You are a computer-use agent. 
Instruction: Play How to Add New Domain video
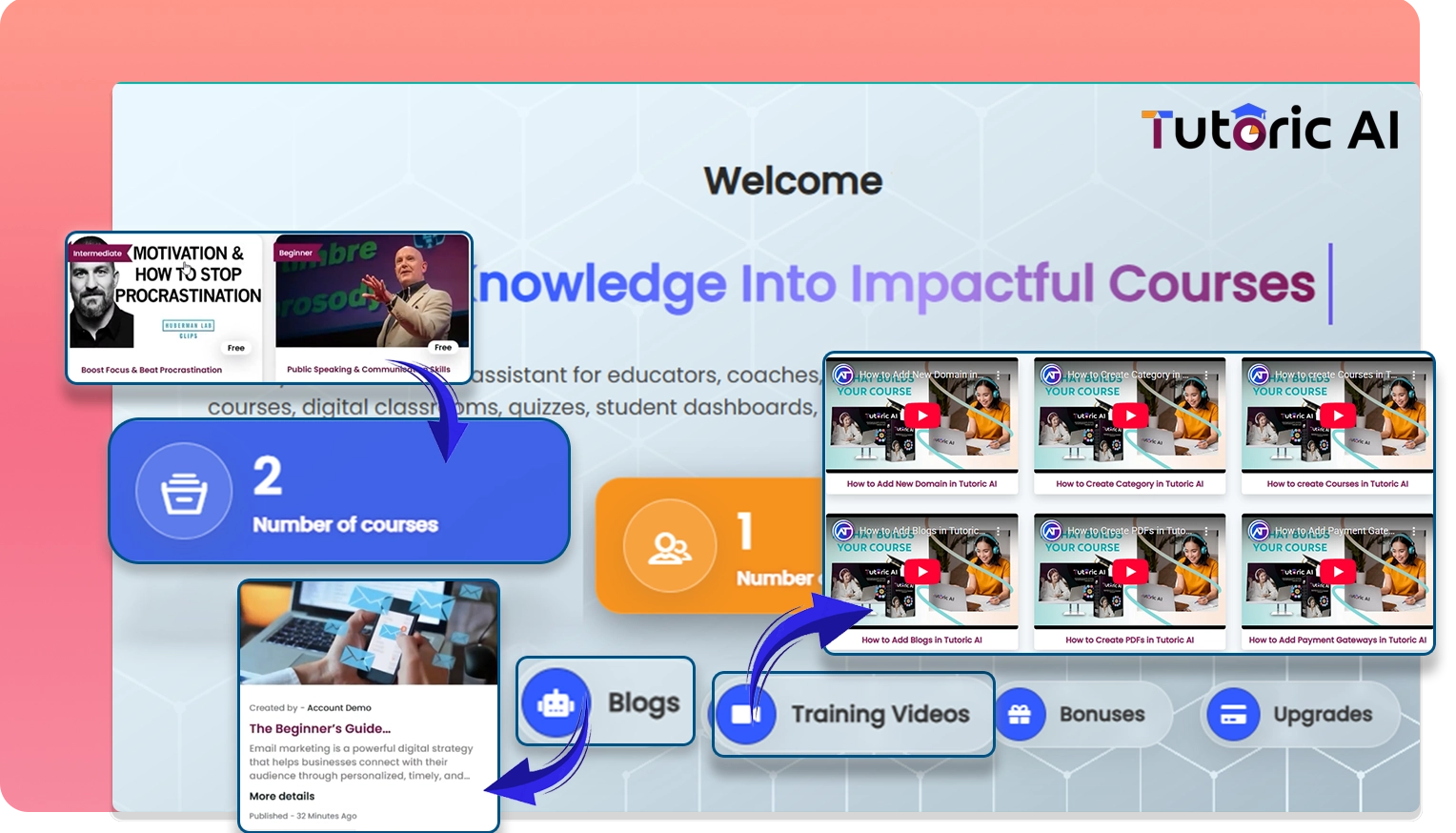point(921,416)
